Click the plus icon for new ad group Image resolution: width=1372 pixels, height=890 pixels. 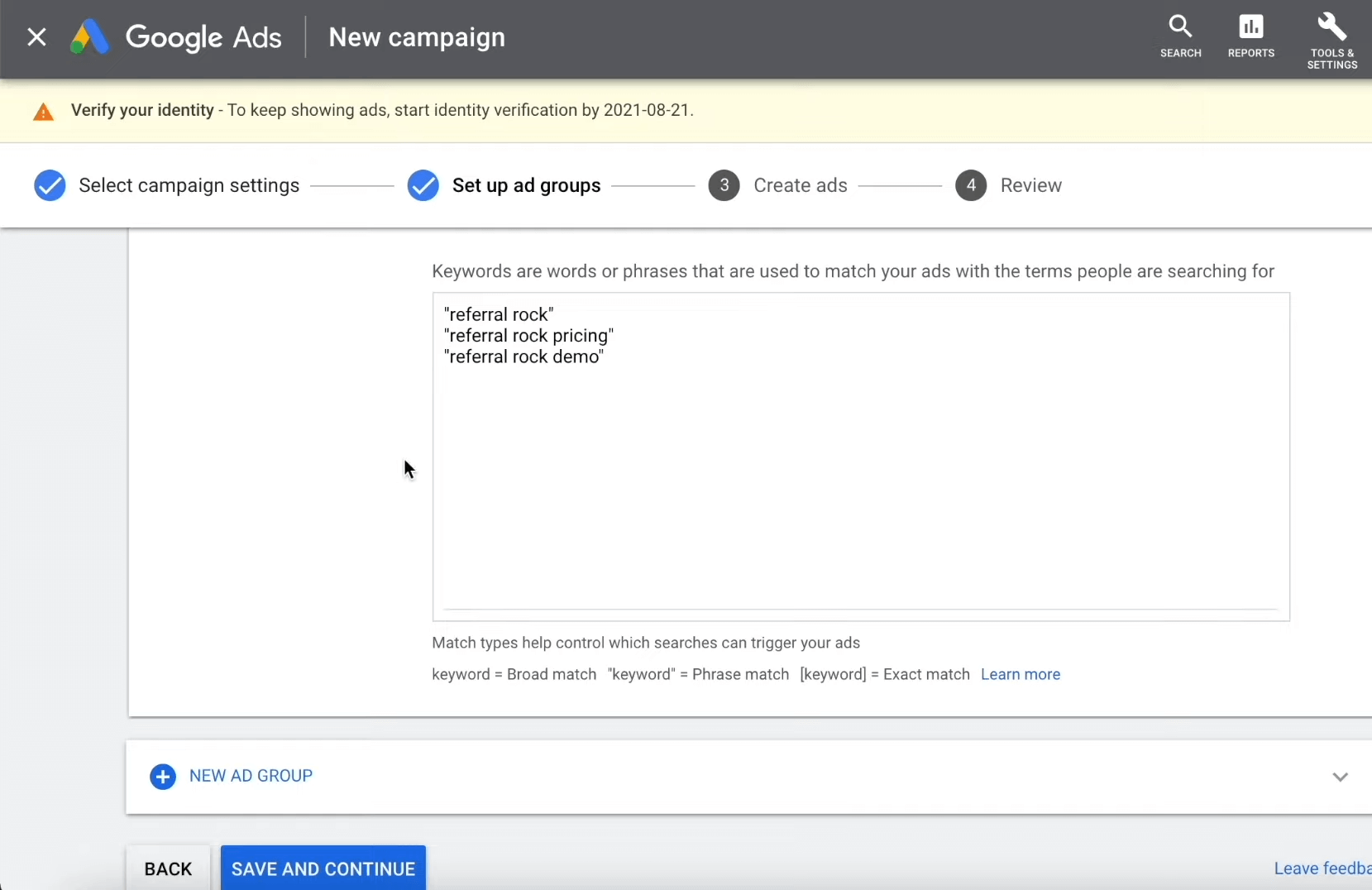(x=163, y=777)
